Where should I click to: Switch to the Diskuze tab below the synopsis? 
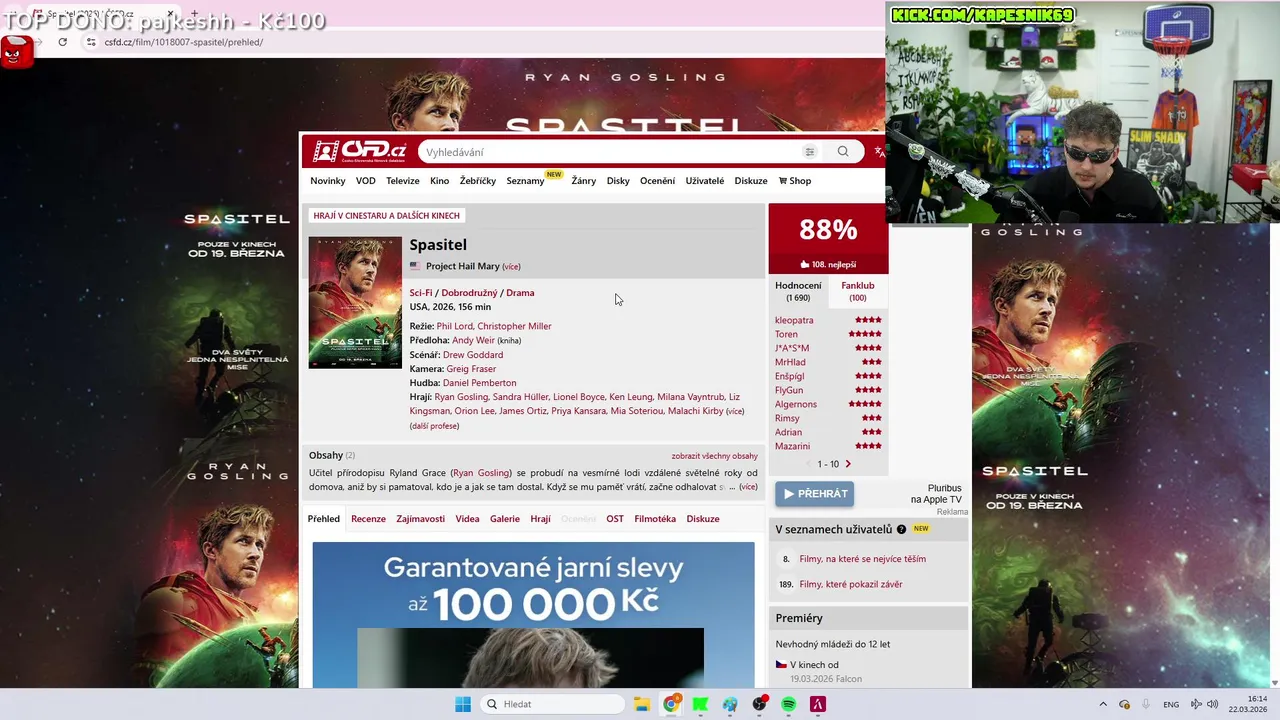point(703,519)
